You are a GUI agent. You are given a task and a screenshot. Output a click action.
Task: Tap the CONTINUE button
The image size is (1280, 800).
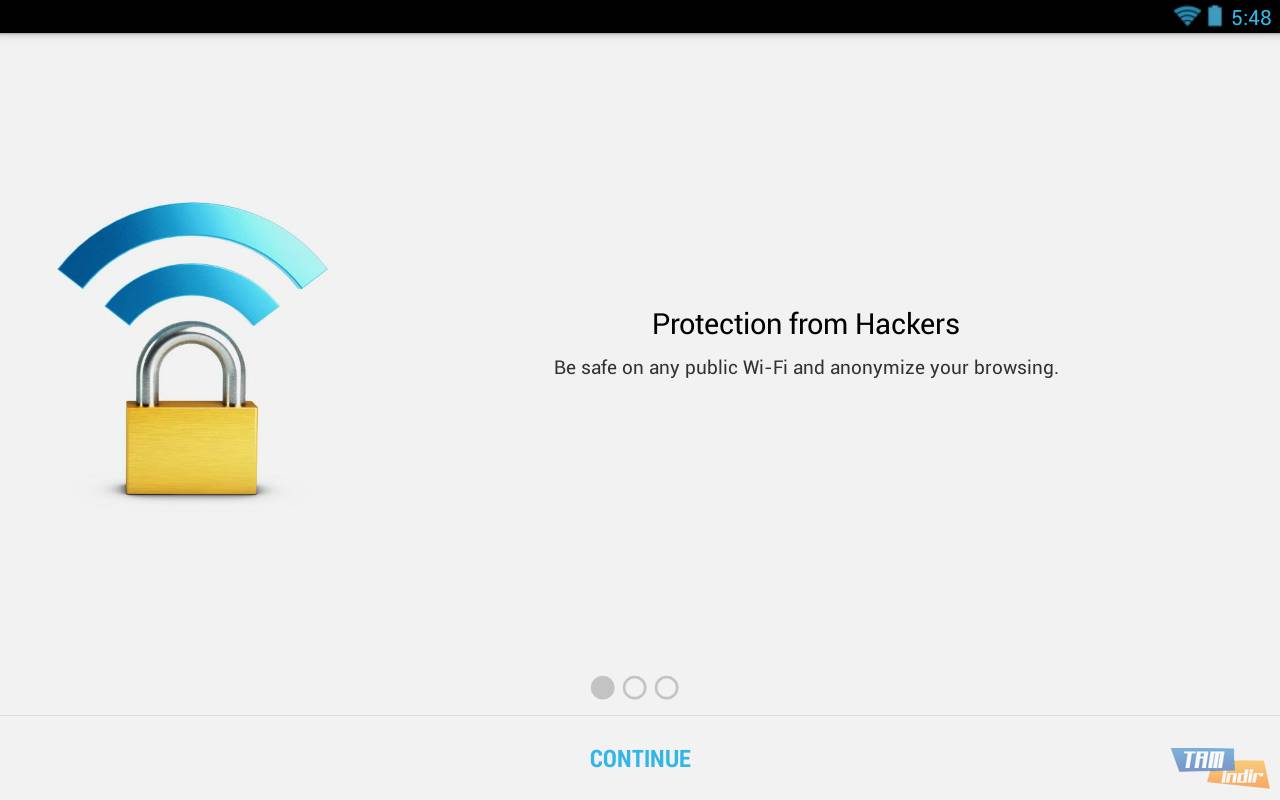(639, 758)
